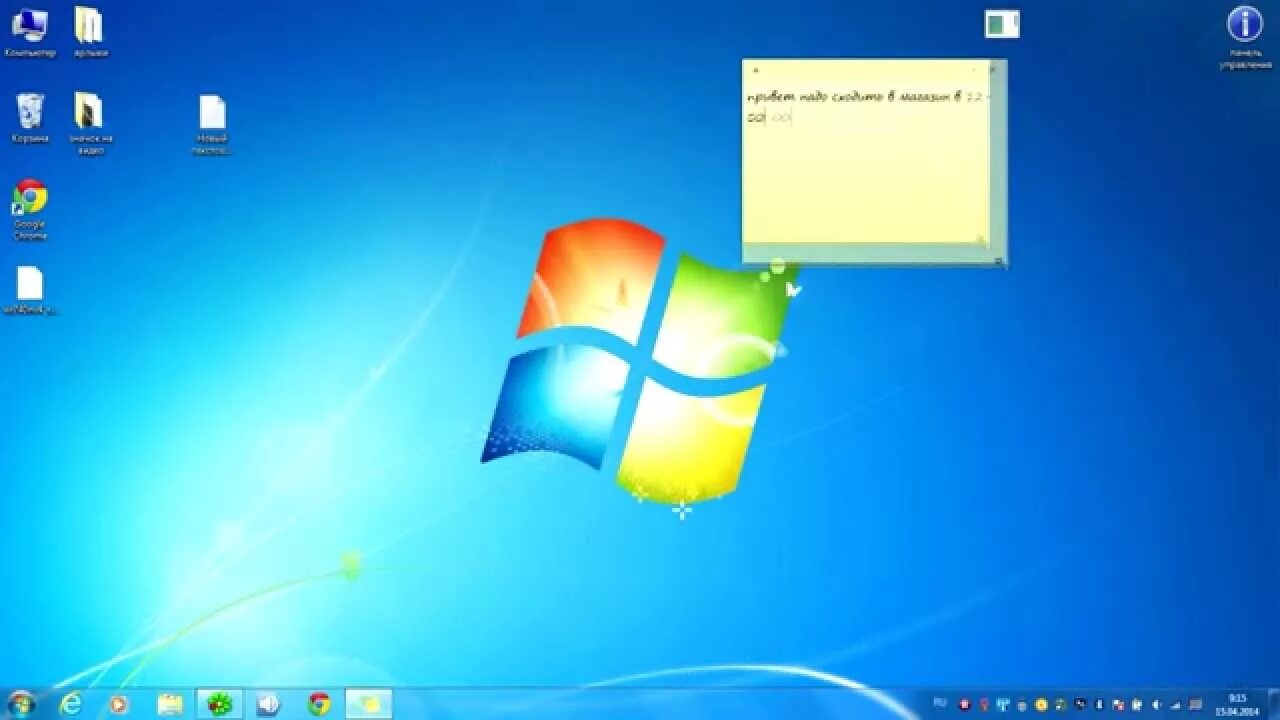Switch to ICQ green flower taskbar button
The image size is (1280, 720).
coord(220,704)
